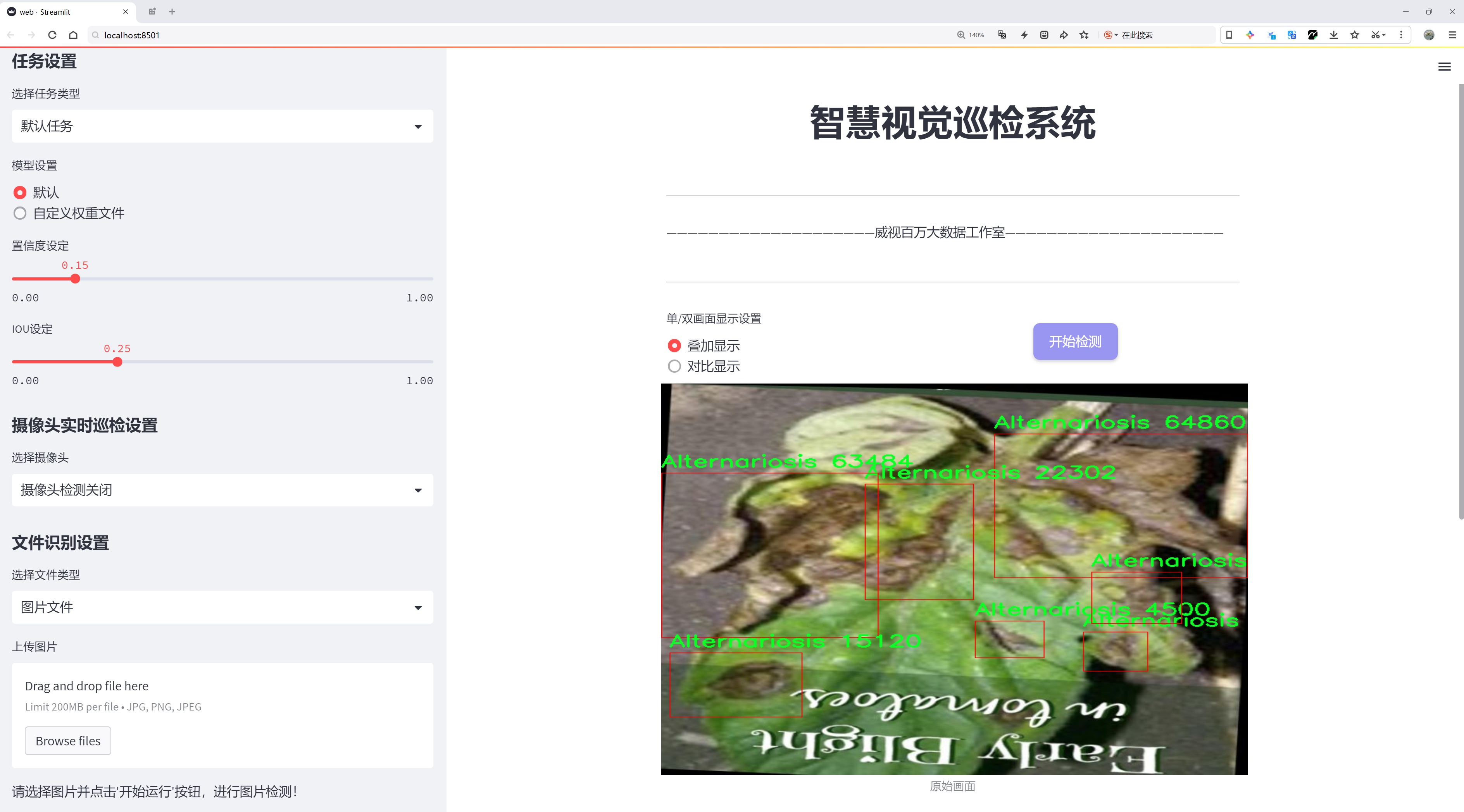
Task: Open the black-and-green extension icon
Action: 1313,35
